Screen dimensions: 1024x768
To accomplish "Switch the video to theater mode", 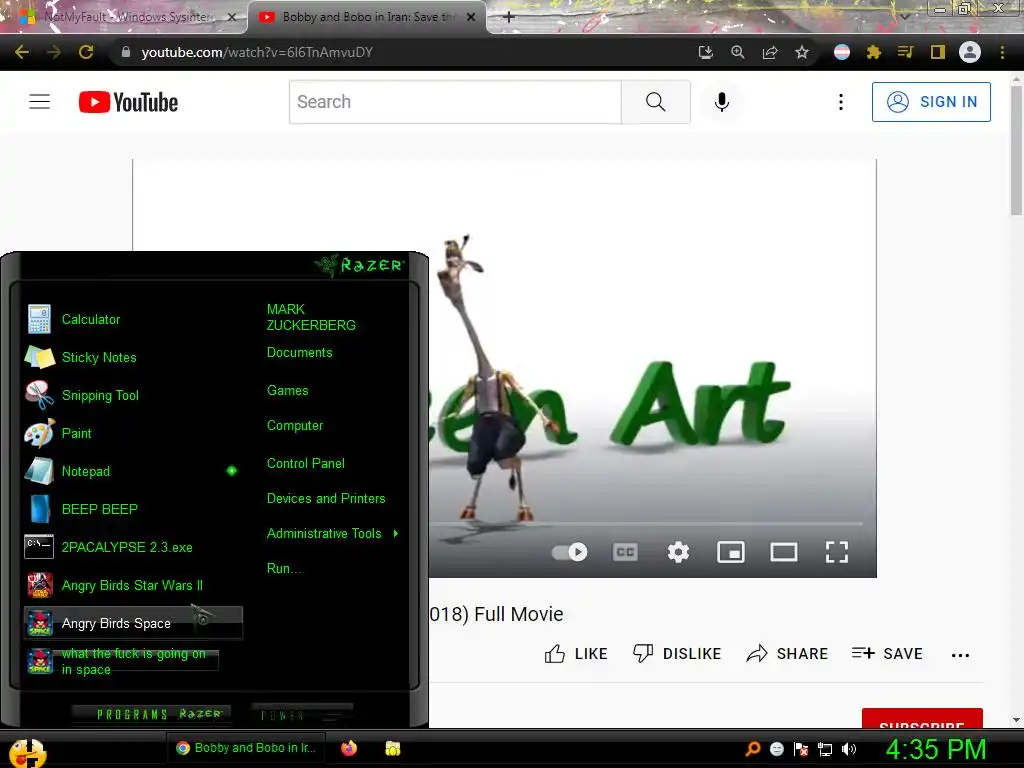I will tap(784, 552).
